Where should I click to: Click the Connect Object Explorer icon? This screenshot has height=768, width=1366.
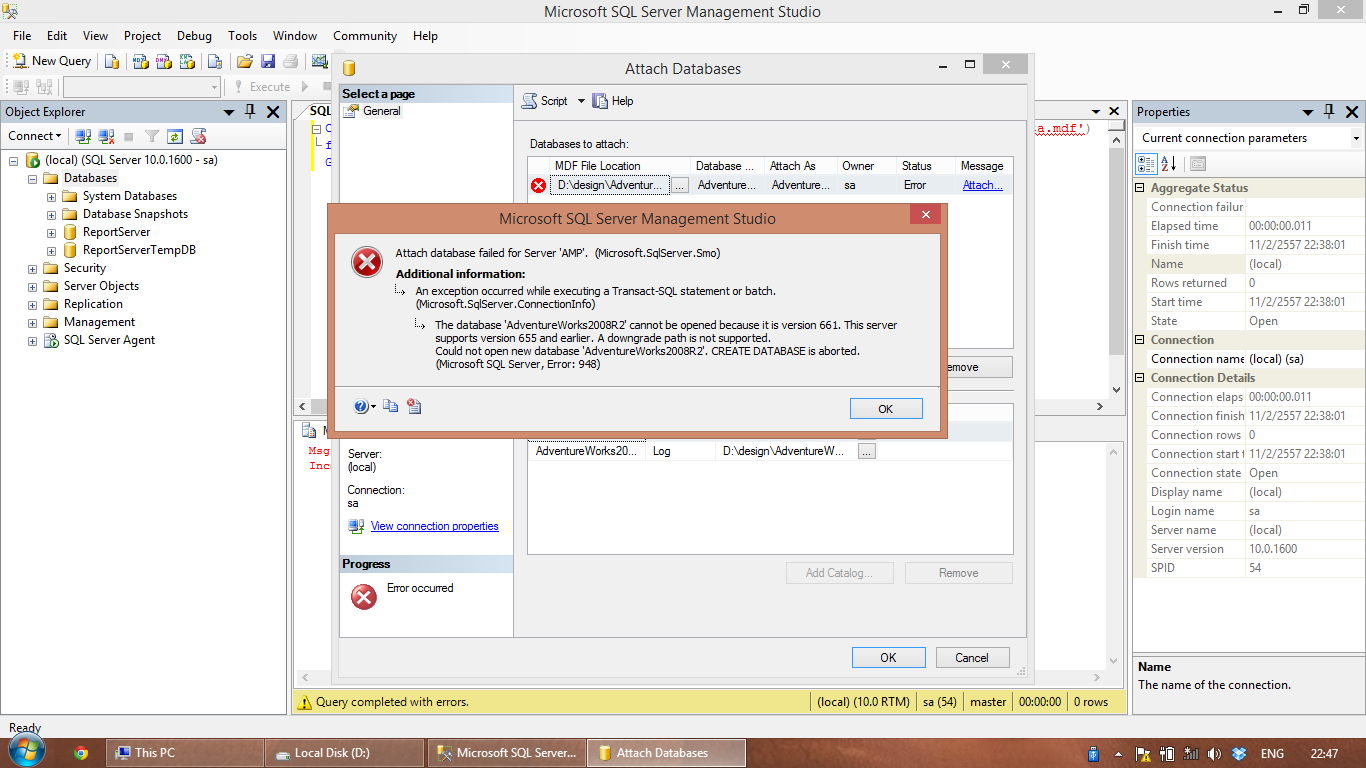tap(84, 136)
